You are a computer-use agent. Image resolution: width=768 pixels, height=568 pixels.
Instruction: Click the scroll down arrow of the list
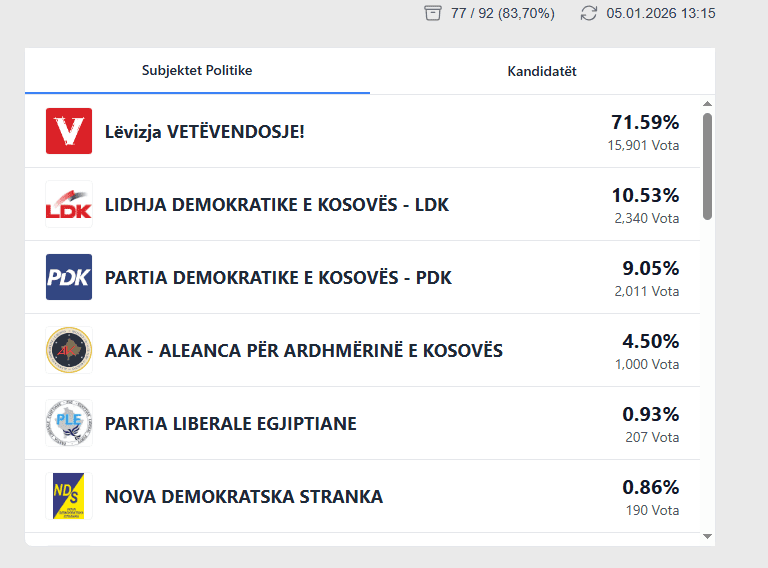pos(707,536)
